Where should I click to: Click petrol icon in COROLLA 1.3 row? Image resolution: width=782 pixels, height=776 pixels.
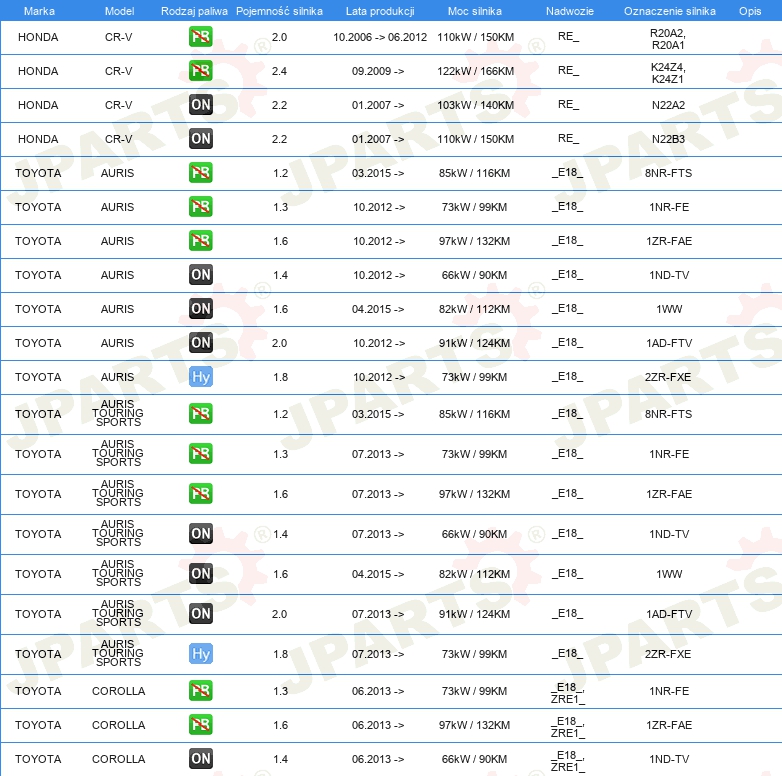[201, 691]
